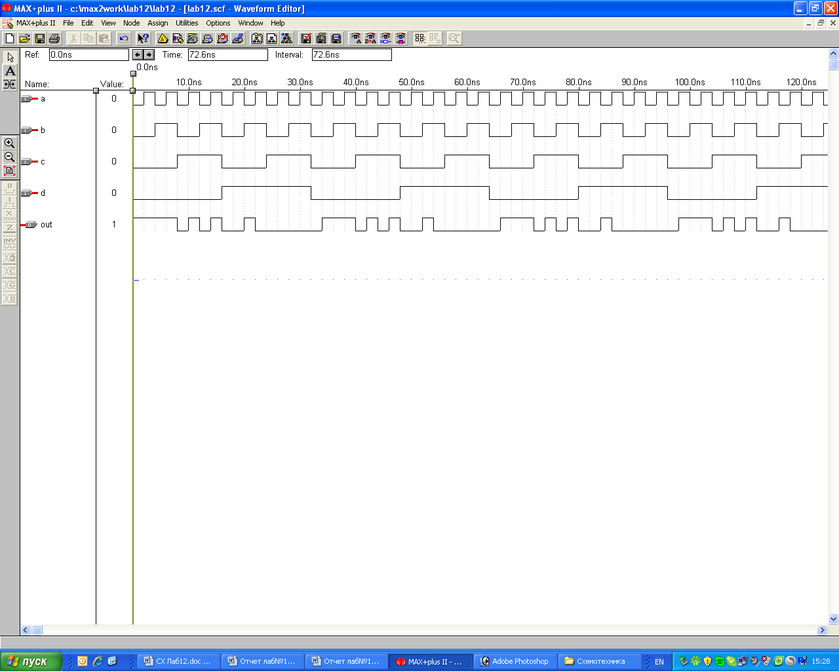The height and width of the screenshot is (671, 839).
Task: Open the Assign menu
Action: 157,23
